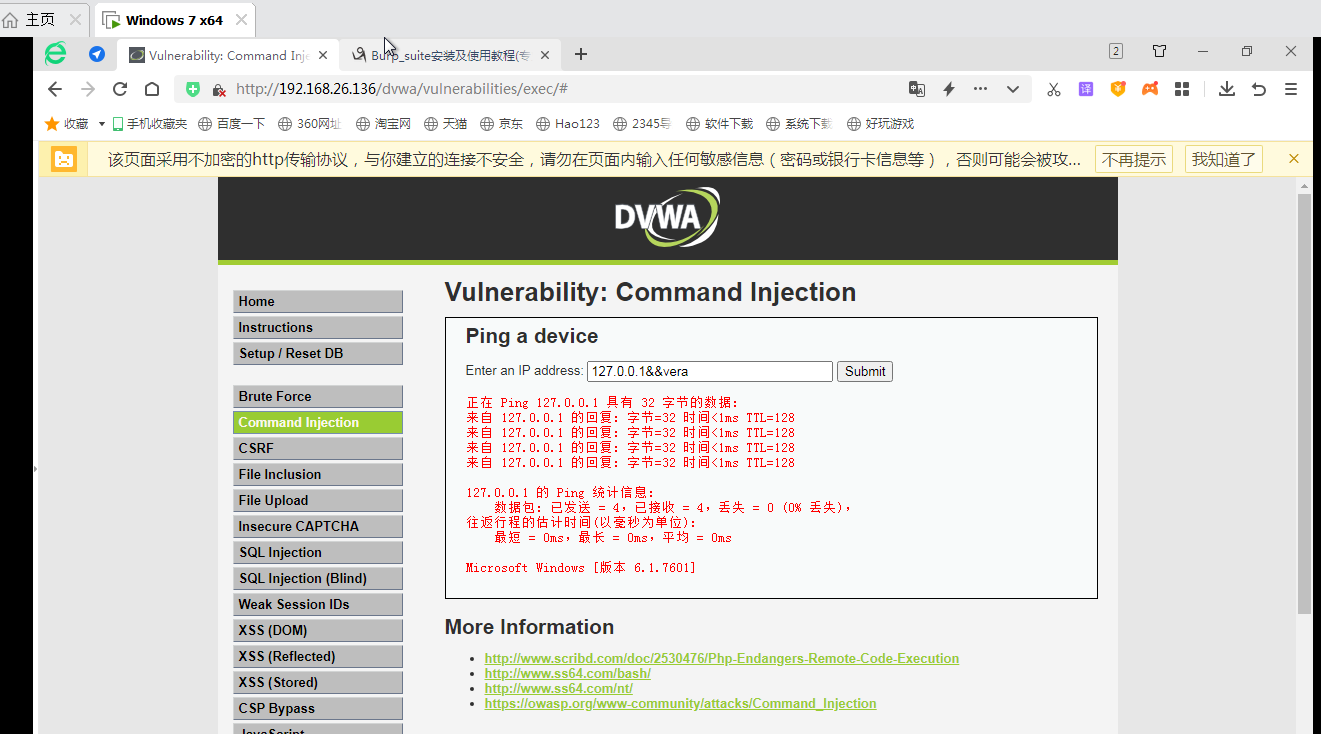Expand the address bar dropdown chevron
Screen dimensions: 1321x734
click(x=1013, y=89)
